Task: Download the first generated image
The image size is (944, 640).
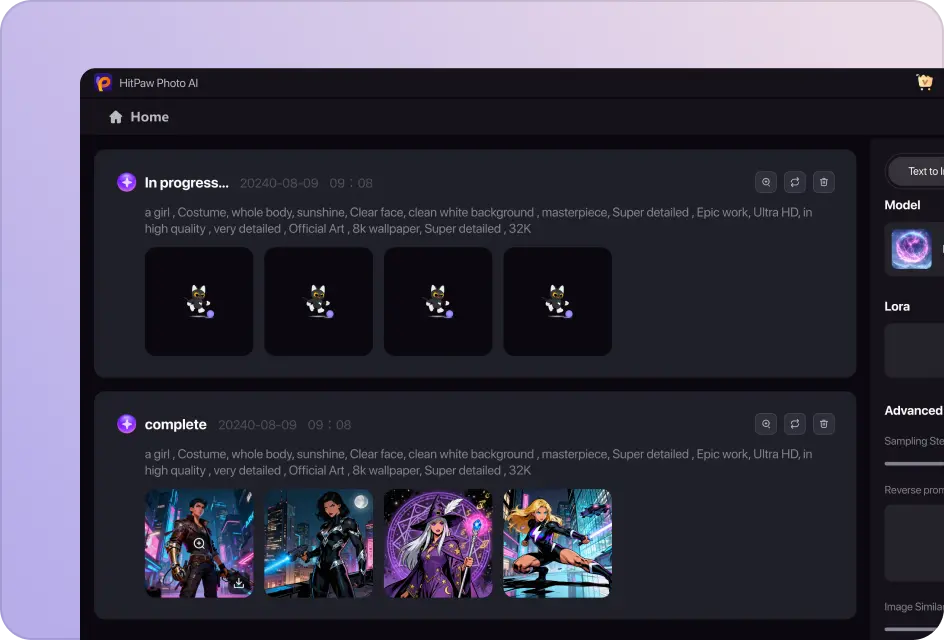Action: coord(238,582)
